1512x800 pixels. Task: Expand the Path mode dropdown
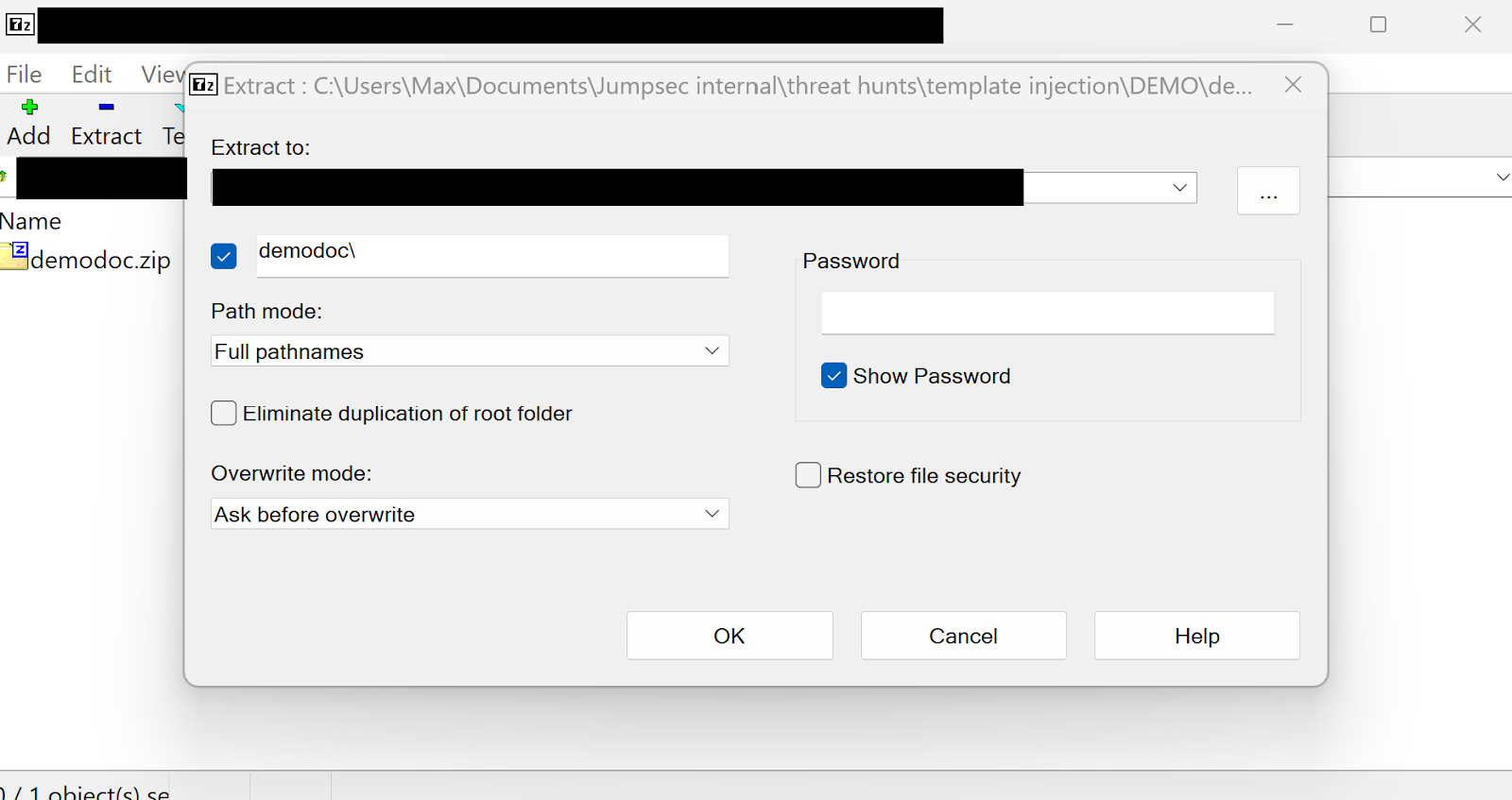coord(712,351)
